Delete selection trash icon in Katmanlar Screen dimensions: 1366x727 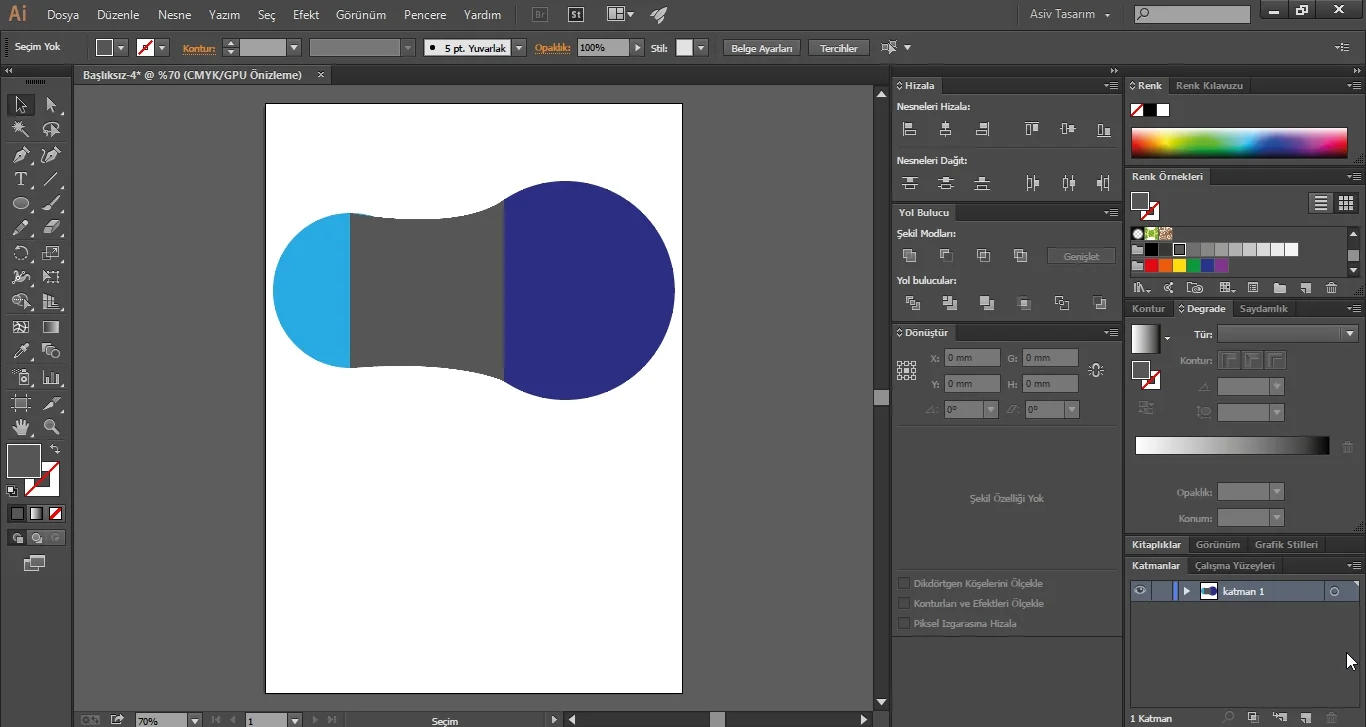coord(1331,718)
